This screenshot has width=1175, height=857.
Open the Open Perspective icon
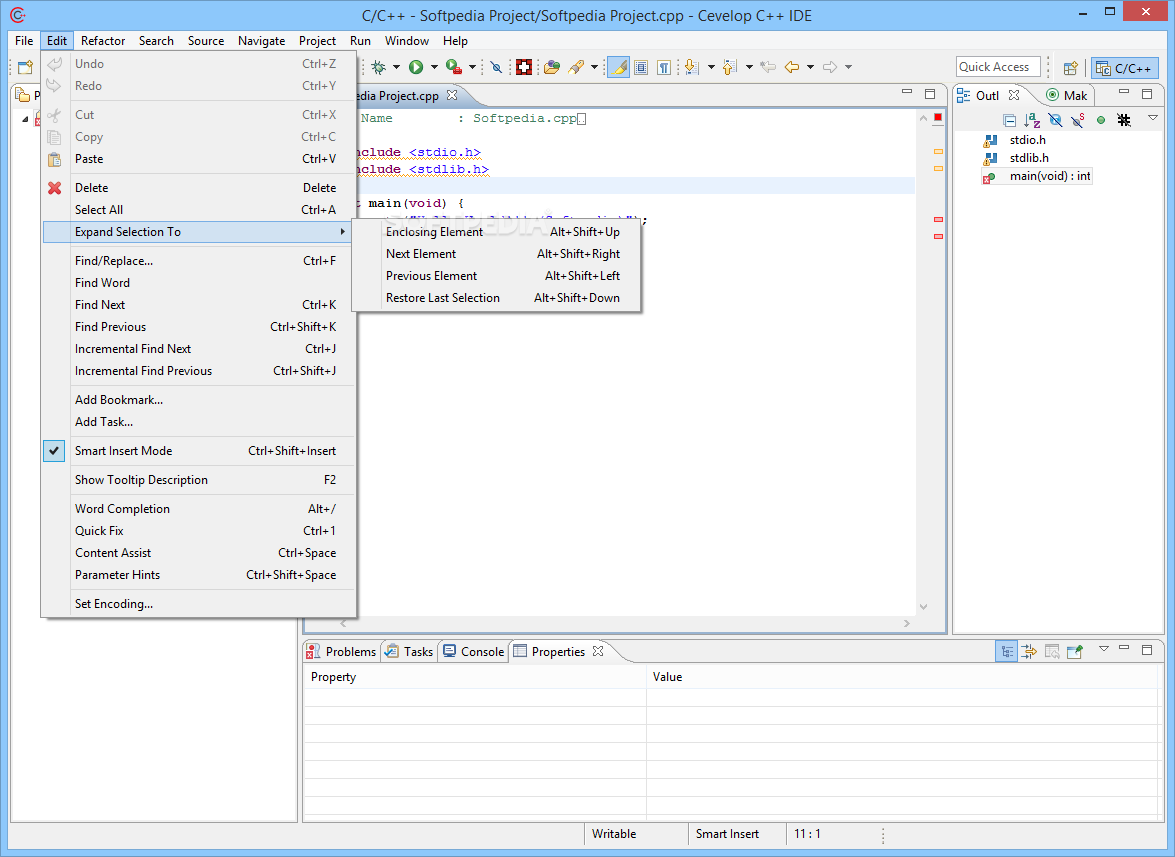[1071, 68]
